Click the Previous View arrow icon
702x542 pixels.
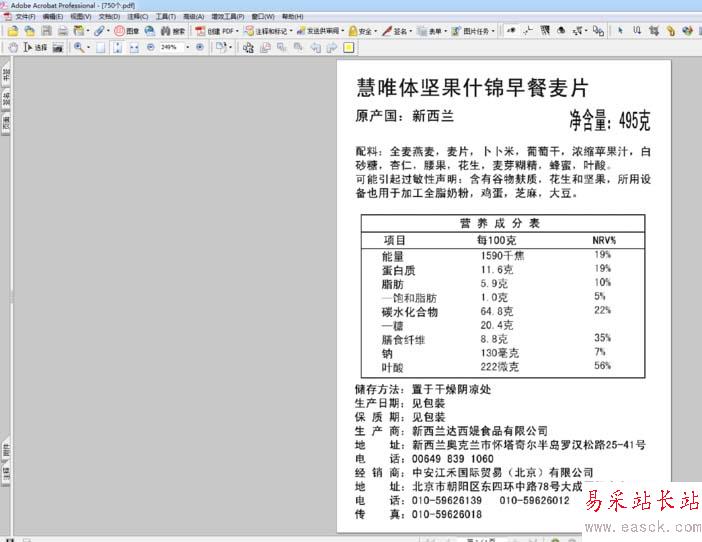pyautogui.click(x=315, y=47)
